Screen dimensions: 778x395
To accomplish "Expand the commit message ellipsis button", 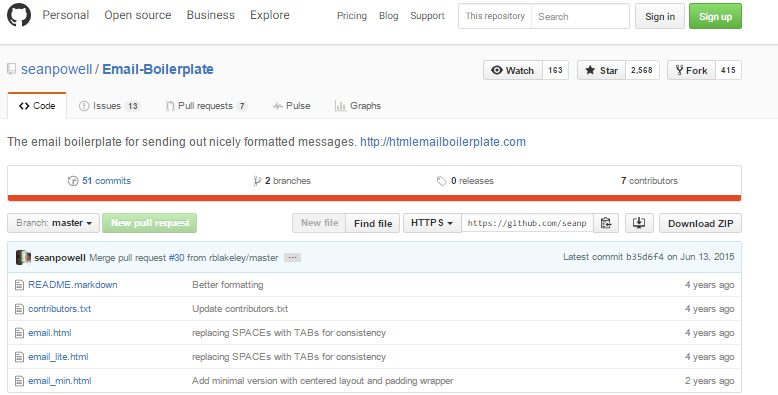I will click(x=292, y=258).
